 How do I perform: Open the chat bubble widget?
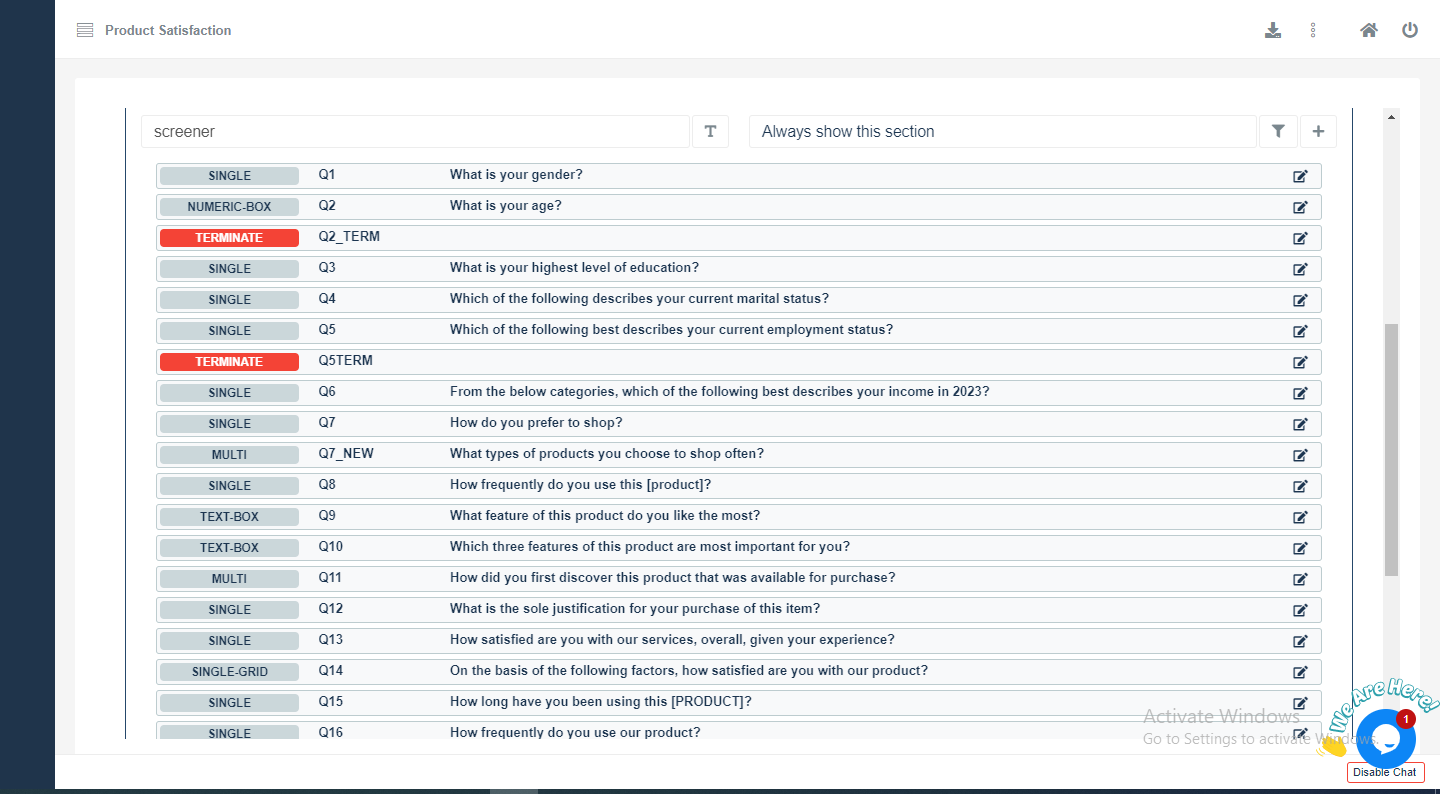click(x=1385, y=738)
